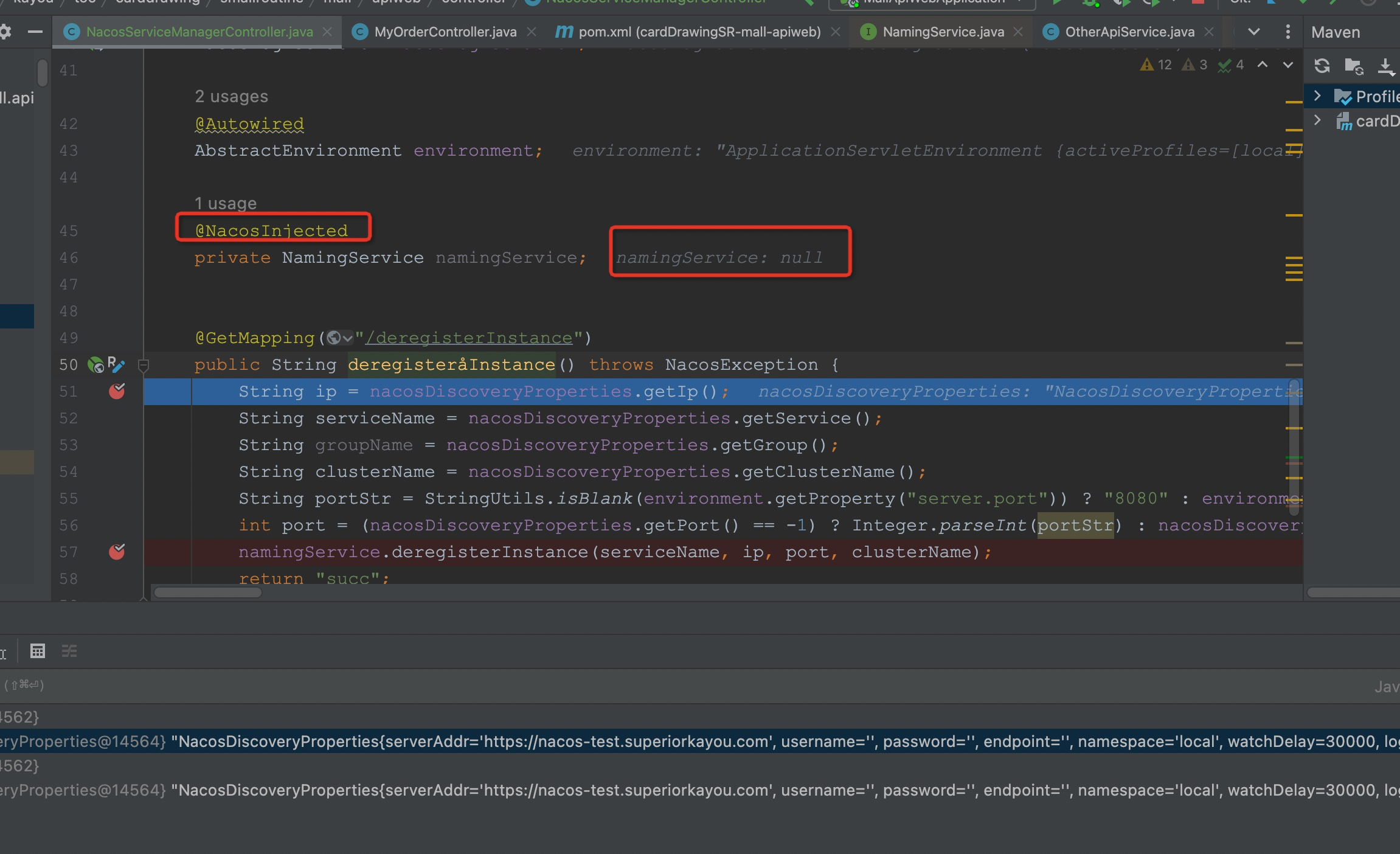Select the cardD module in Maven panel

1353,121
